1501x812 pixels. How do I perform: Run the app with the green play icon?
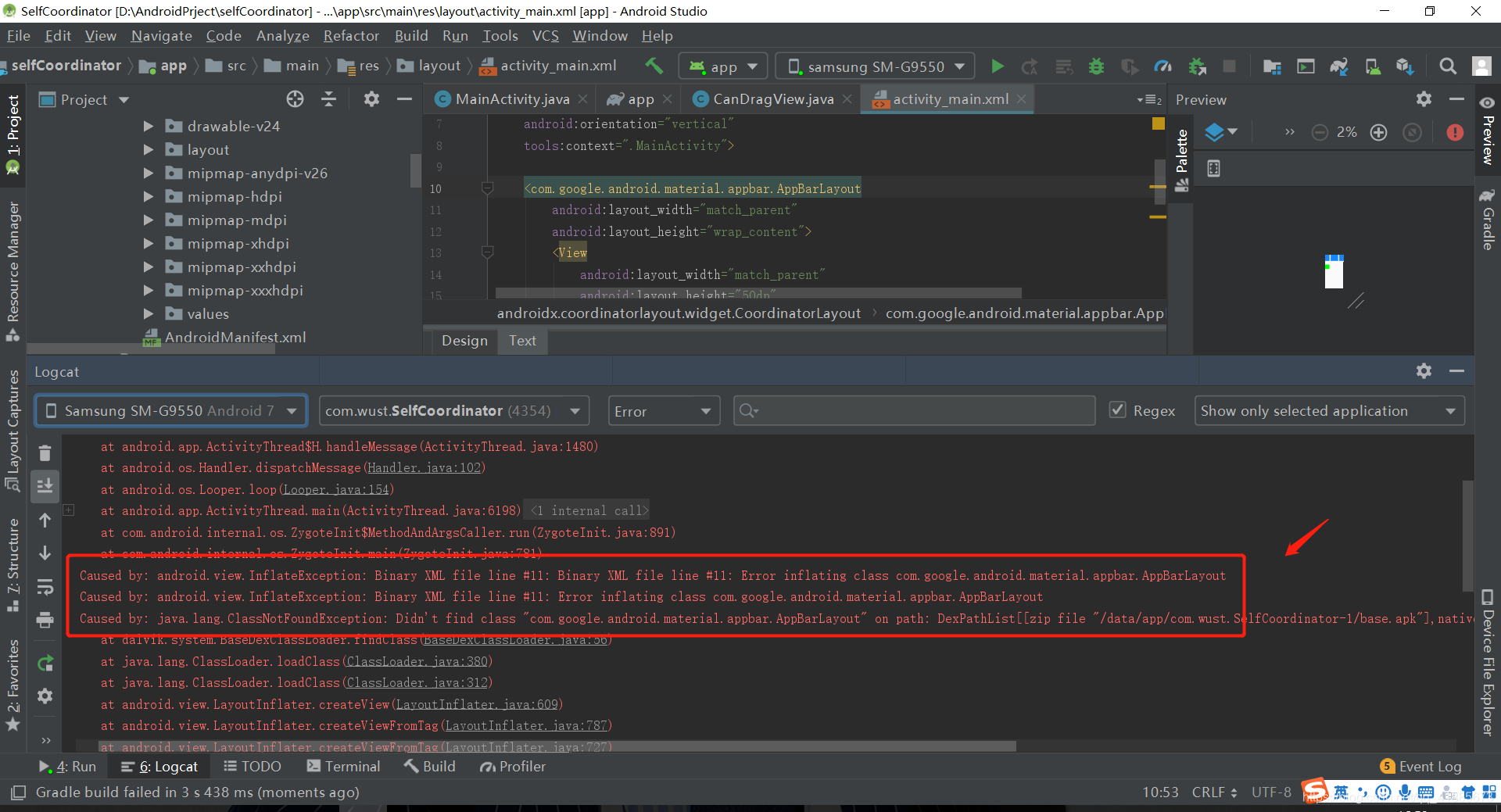point(997,66)
